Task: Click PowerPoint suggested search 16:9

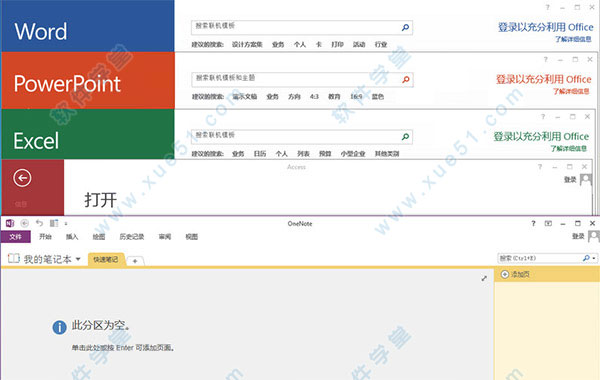Action: pyautogui.click(x=356, y=96)
